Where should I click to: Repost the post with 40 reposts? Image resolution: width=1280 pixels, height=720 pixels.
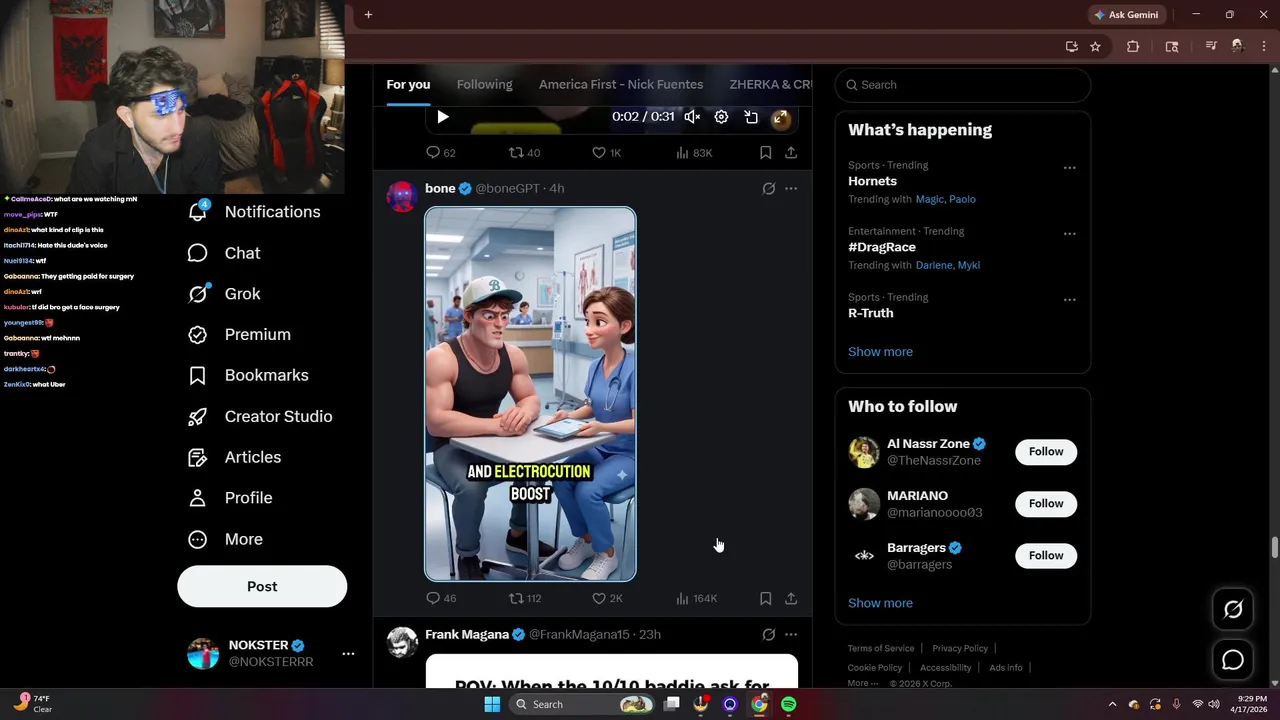524,153
